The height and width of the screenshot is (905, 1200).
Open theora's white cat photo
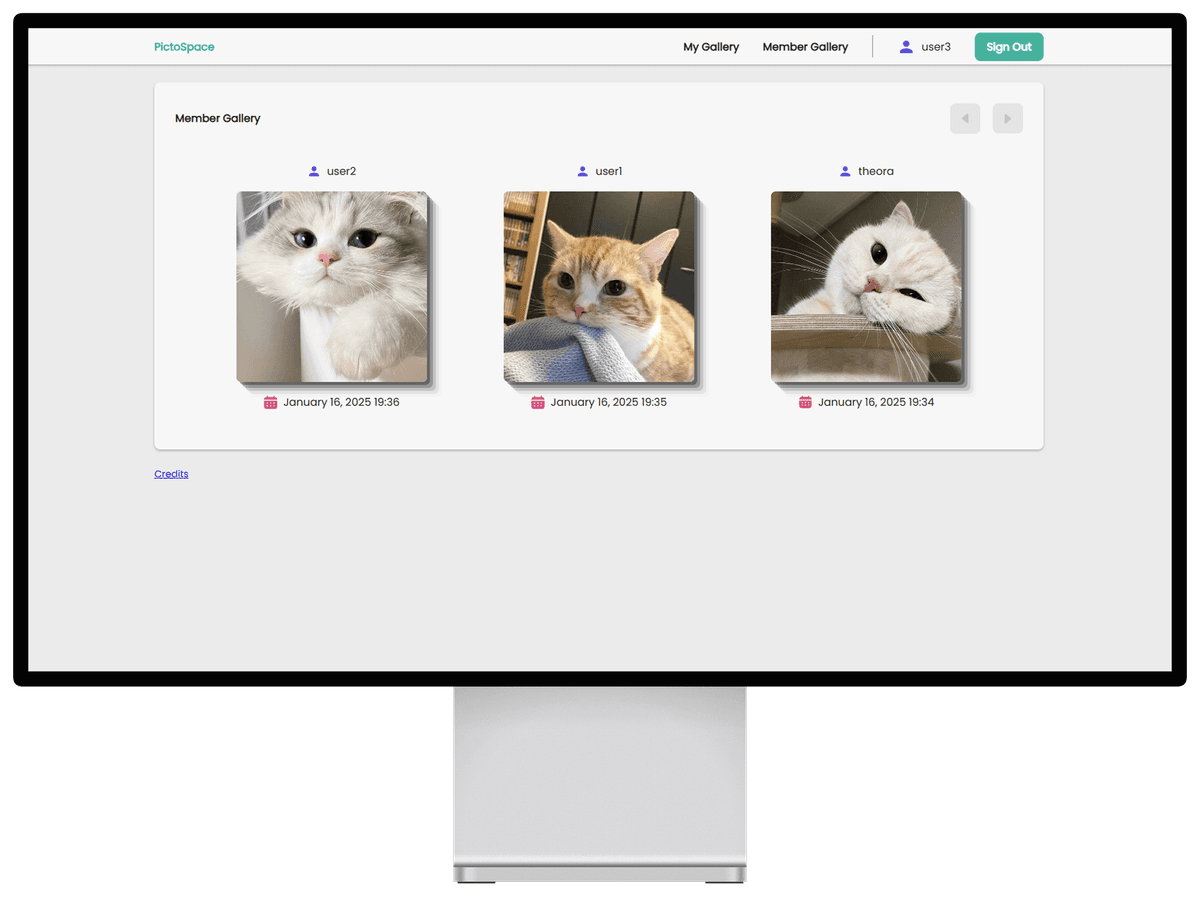[x=865, y=286]
